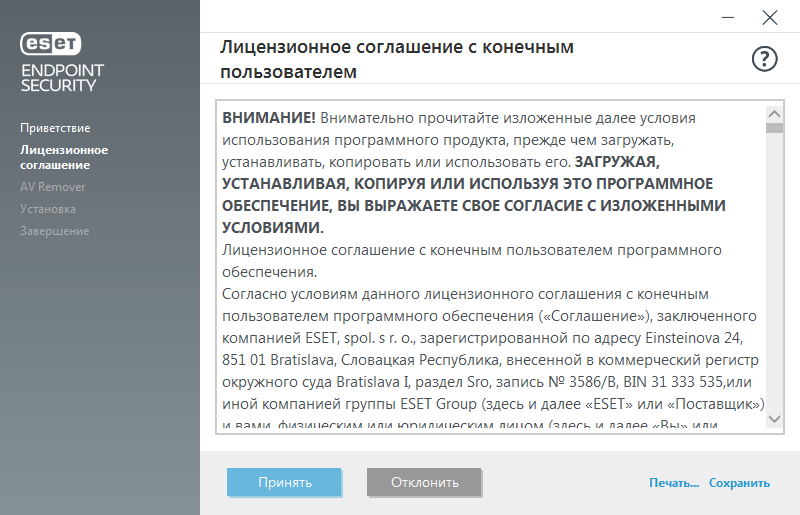Minimize the installer window

(x=728, y=17)
